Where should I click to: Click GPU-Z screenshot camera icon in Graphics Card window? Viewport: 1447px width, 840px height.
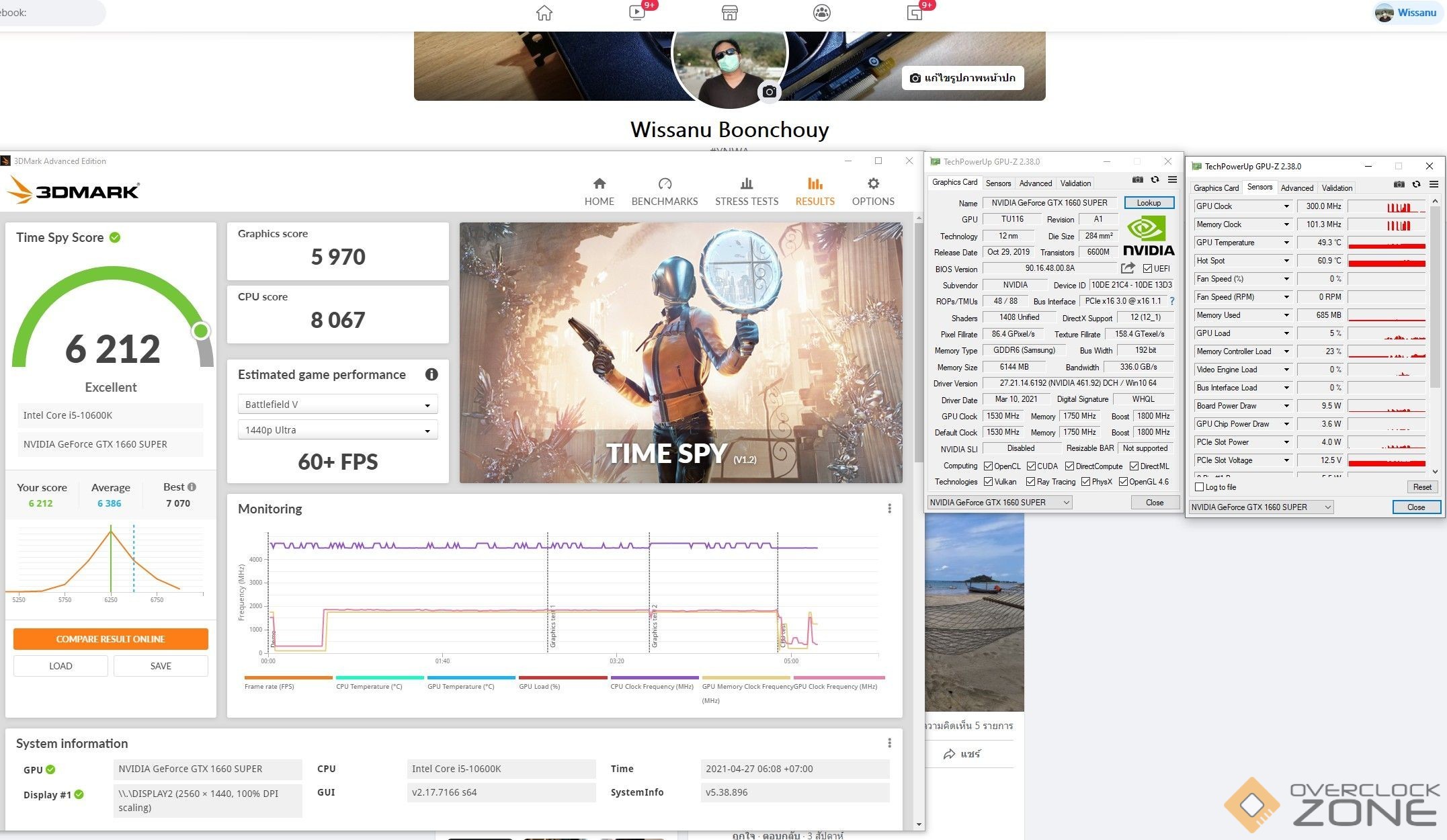click(x=1137, y=180)
